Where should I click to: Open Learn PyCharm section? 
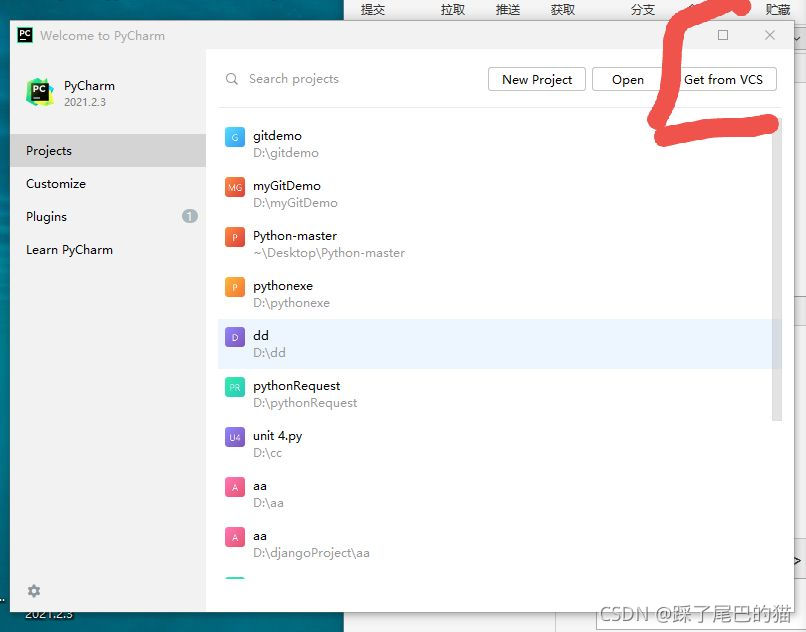point(108,249)
